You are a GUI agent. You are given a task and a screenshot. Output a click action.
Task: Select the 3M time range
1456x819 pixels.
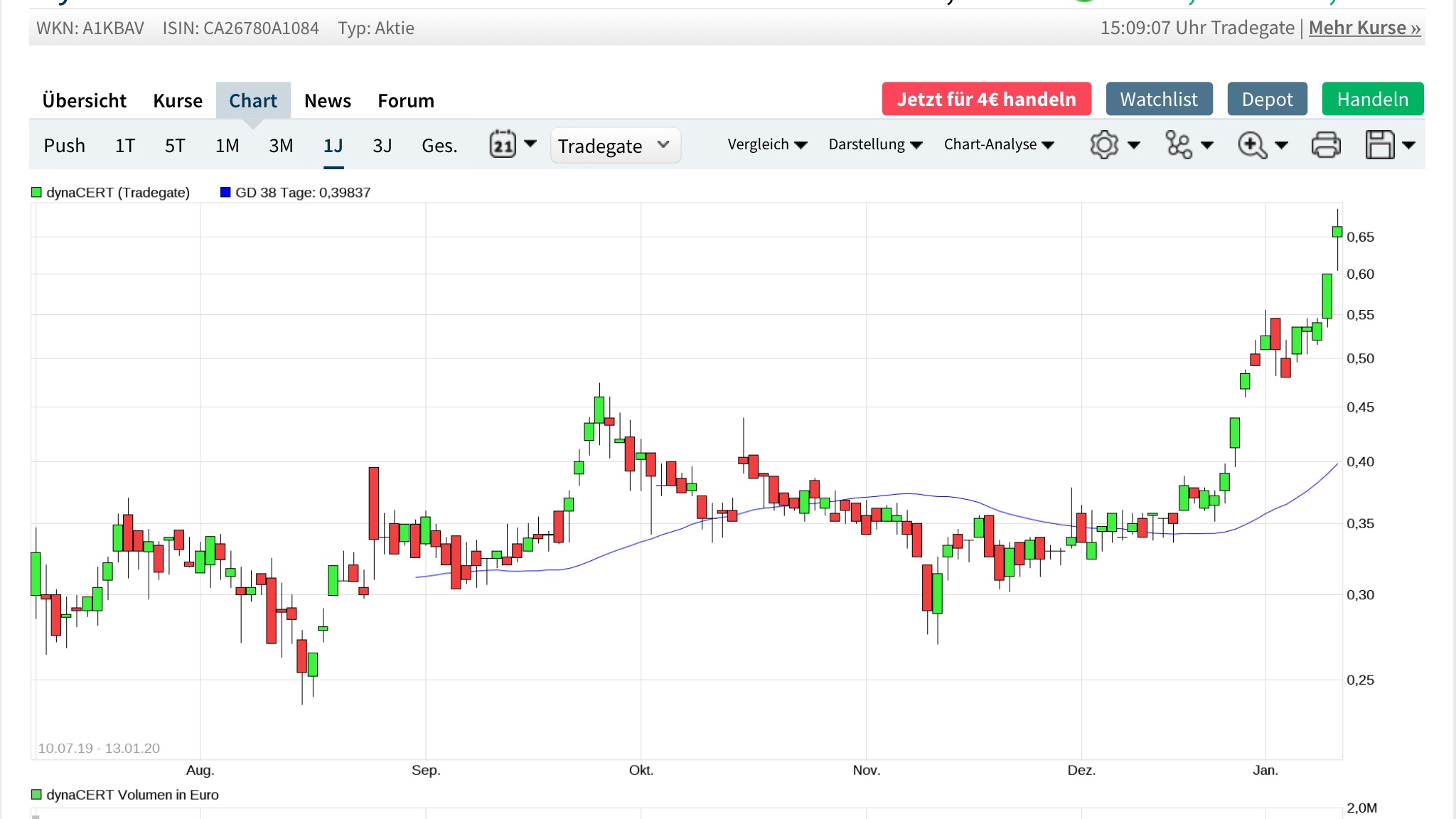(x=281, y=146)
